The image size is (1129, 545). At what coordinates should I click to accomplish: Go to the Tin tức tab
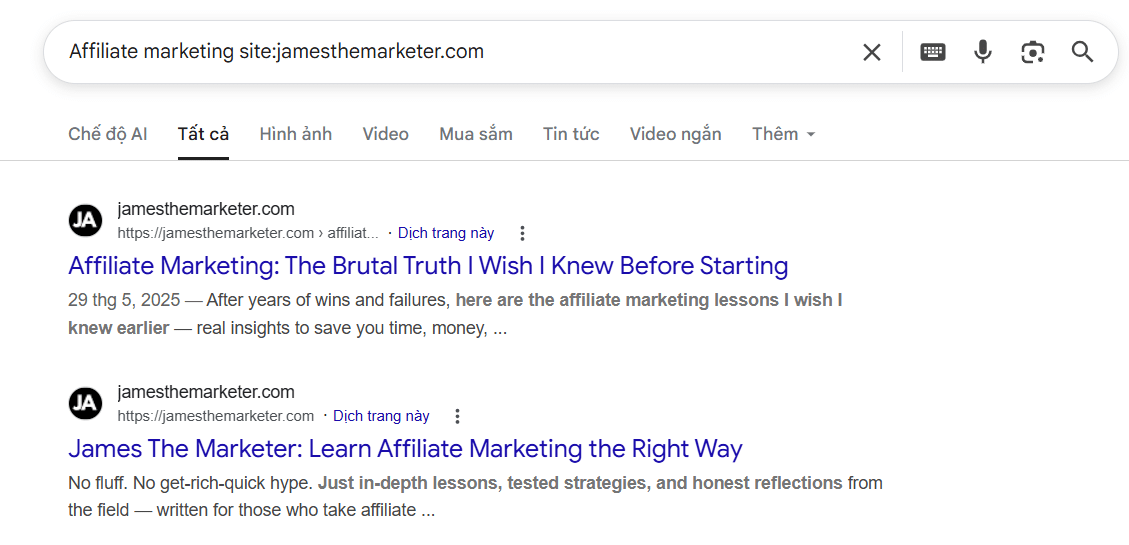[x=571, y=134]
